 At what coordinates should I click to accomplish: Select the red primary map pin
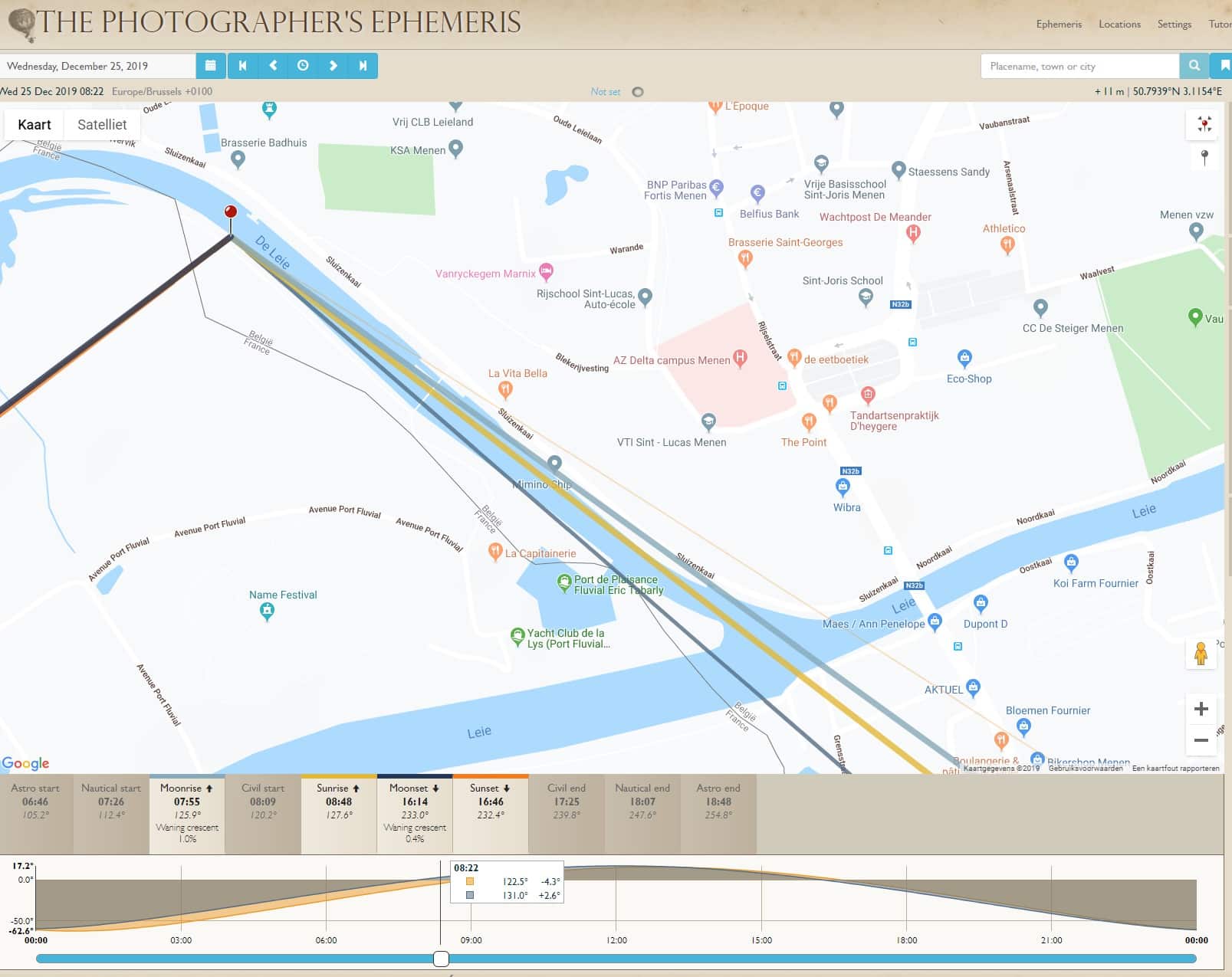[231, 212]
